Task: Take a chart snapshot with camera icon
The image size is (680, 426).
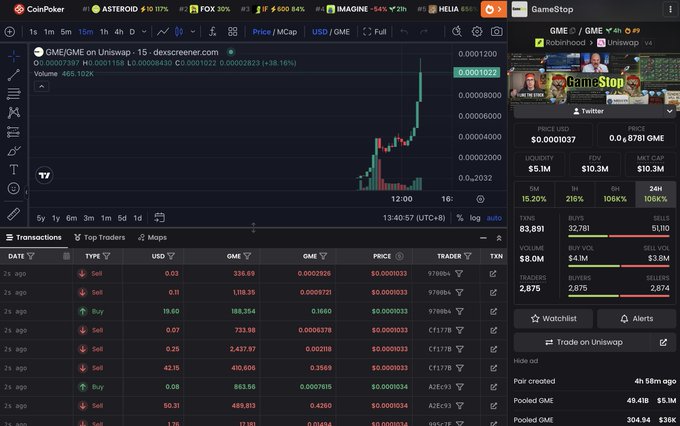Action: [x=497, y=32]
